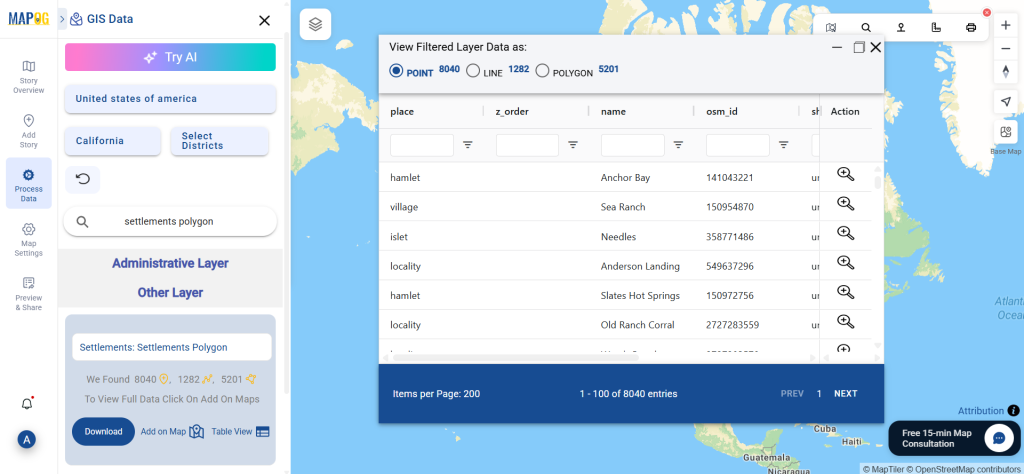The width and height of the screenshot is (1024, 474).
Task: Select the POINT radio option
Action: click(x=396, y=71)
